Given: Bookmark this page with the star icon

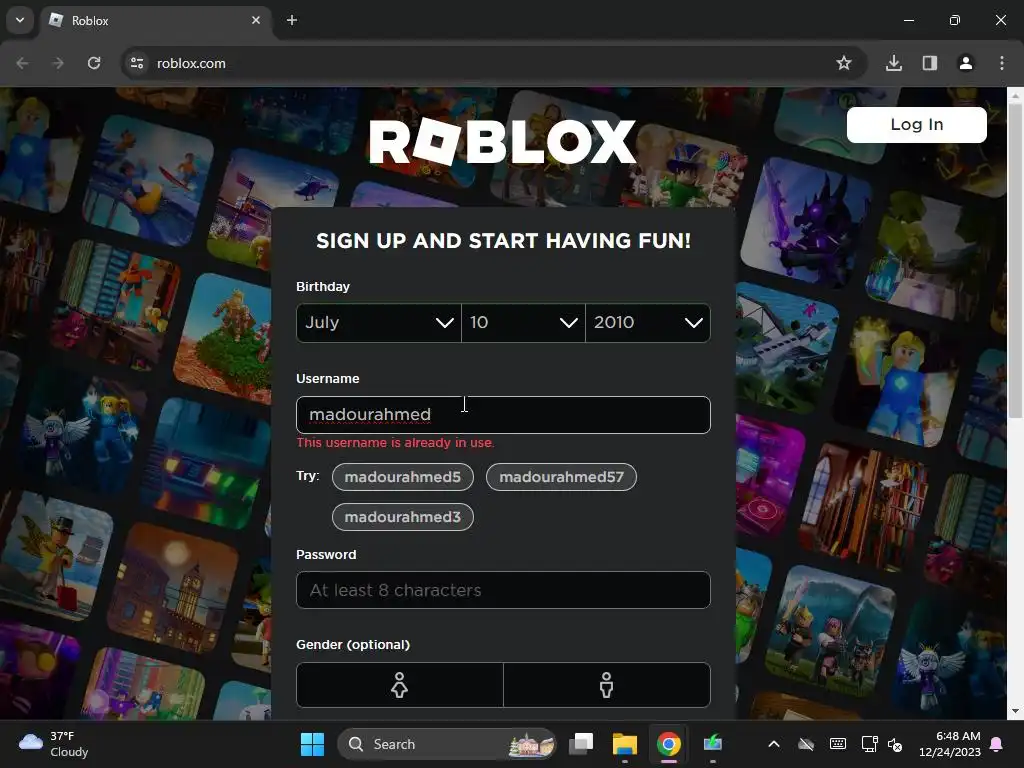Looking at the screenshot, I should click(x=844, y=63).
